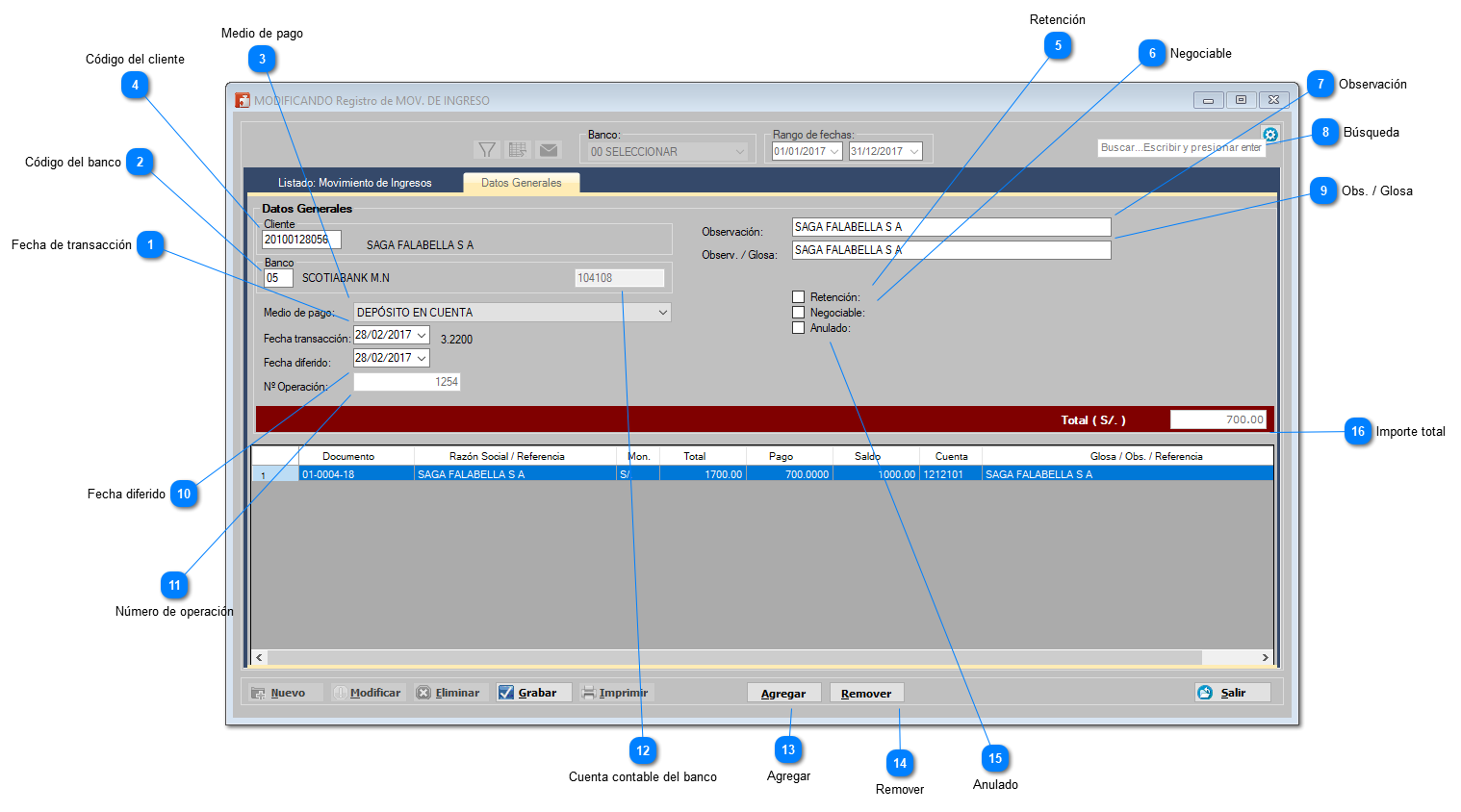Click the app icon in title bar

243,100
